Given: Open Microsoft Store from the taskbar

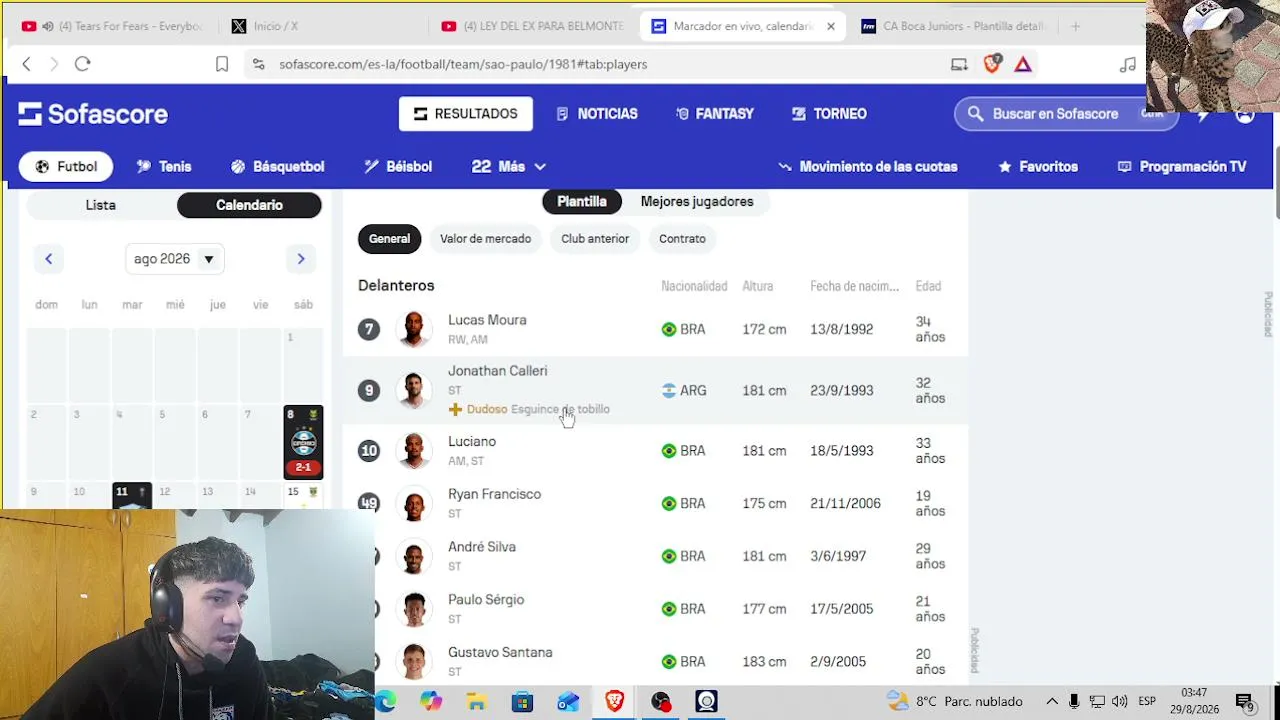Looking at the screenshot, I should coord(522,701).
